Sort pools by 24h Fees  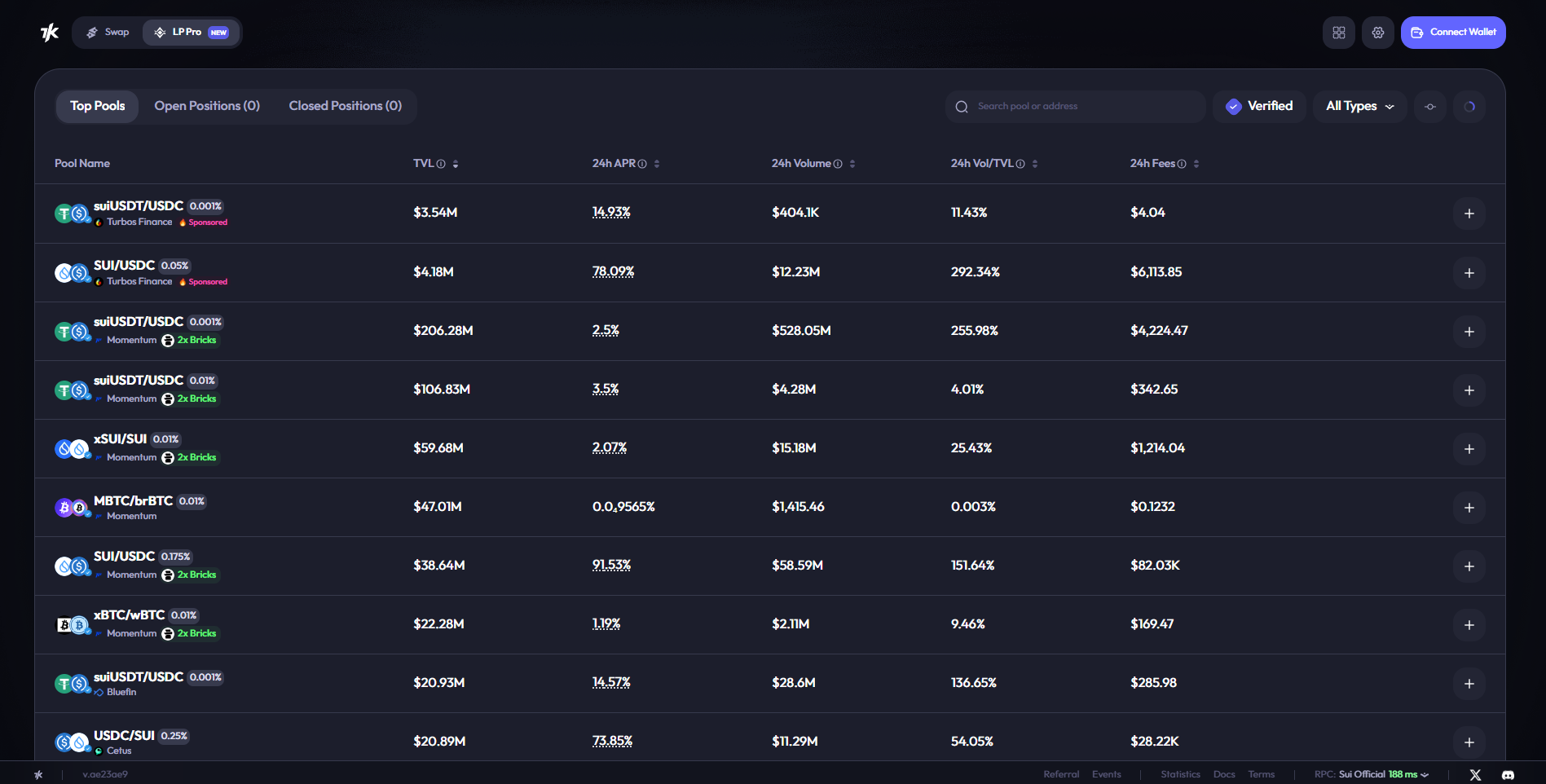pyautogui.click(x=1196, y=164)
